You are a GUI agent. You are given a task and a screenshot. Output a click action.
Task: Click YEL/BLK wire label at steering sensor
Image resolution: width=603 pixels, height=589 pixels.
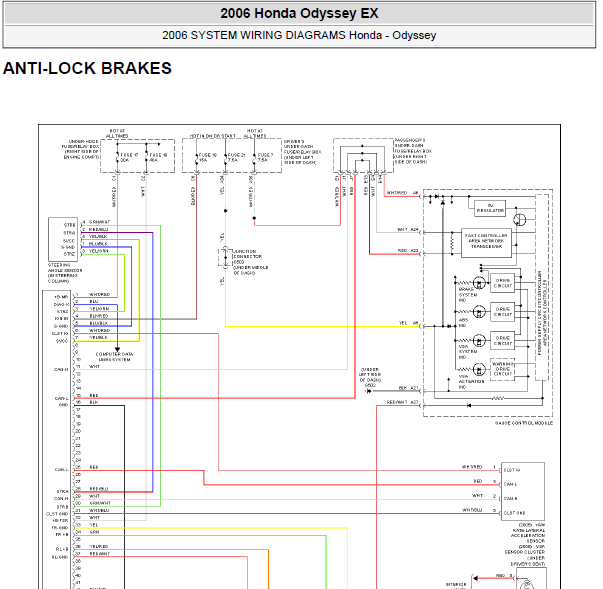coord(95,236)
